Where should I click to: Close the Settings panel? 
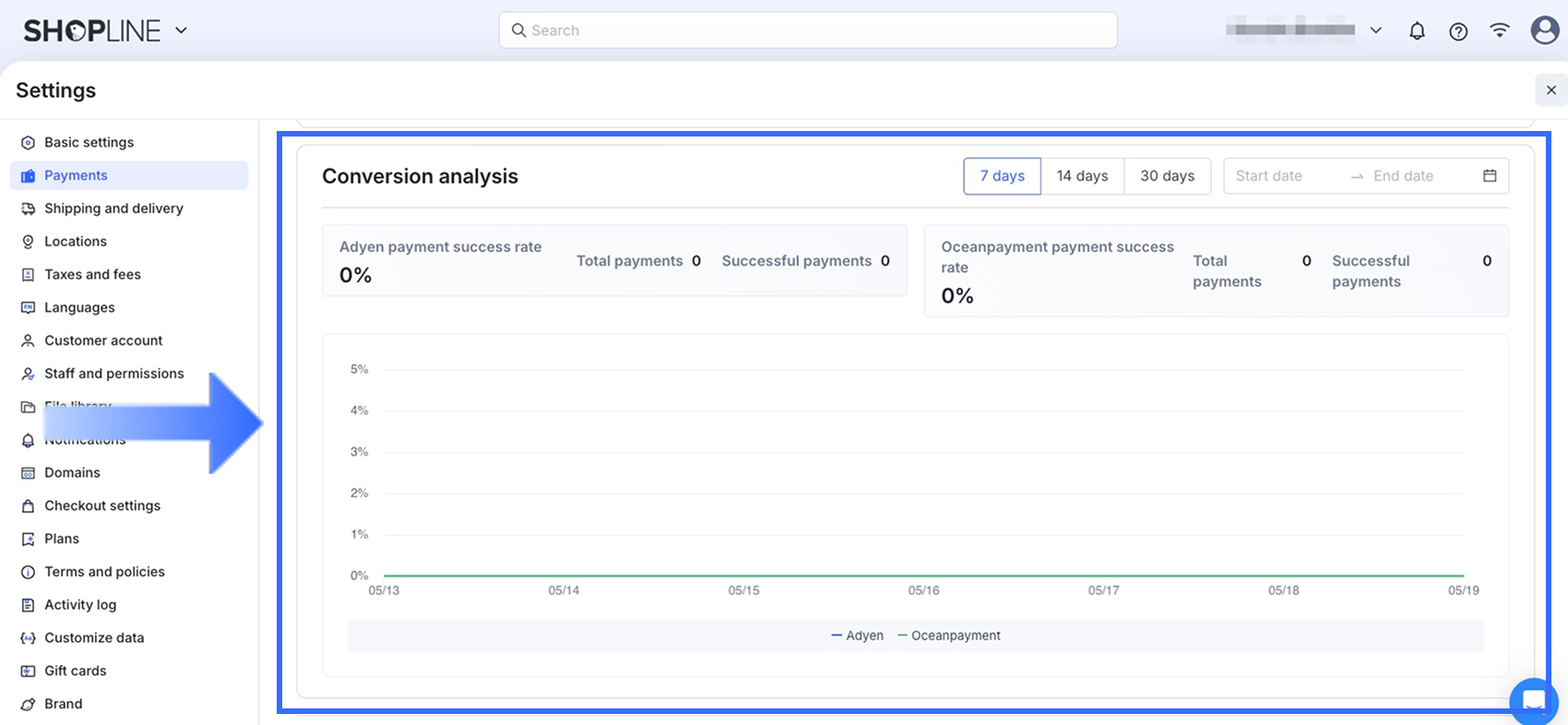(x=1550, y=89)
